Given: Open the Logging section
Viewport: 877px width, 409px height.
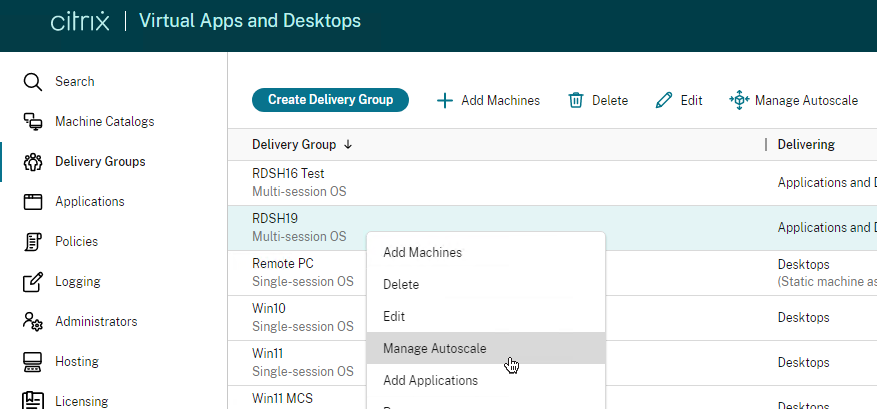Looking at the screenshot, I should click(x=78, y=281).
